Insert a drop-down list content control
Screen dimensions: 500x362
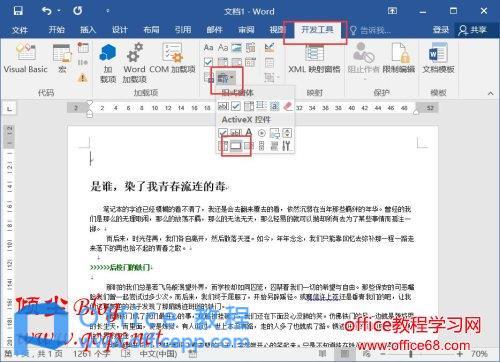click(237, 62)
